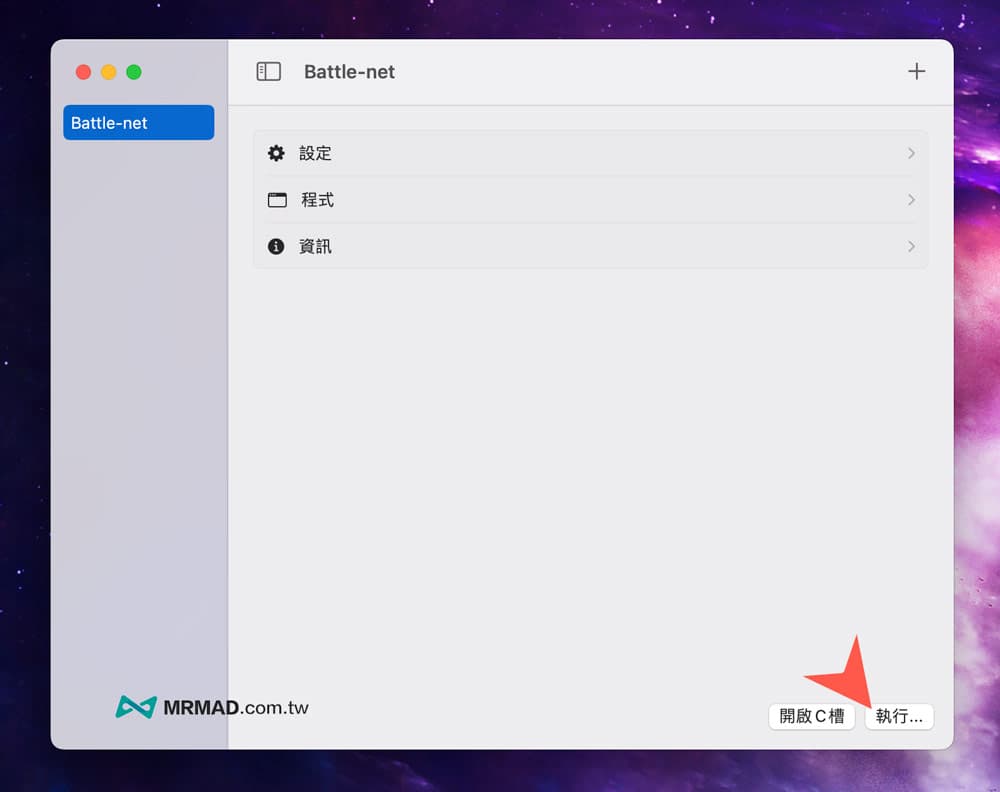Toggle the sidebar with the toolbar icon

(268, 72)
